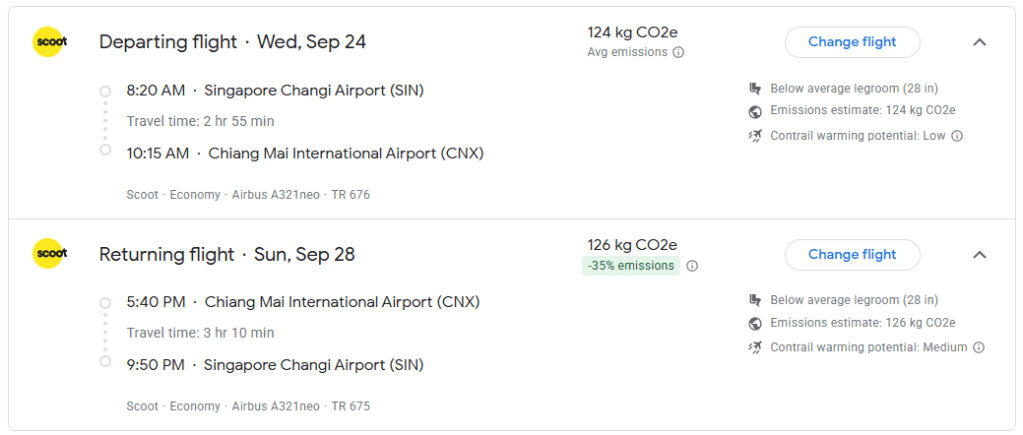Click info icon next to -35% emissions badge
The width and height of the screenshot is (1023, 435).
pos(692,266)
